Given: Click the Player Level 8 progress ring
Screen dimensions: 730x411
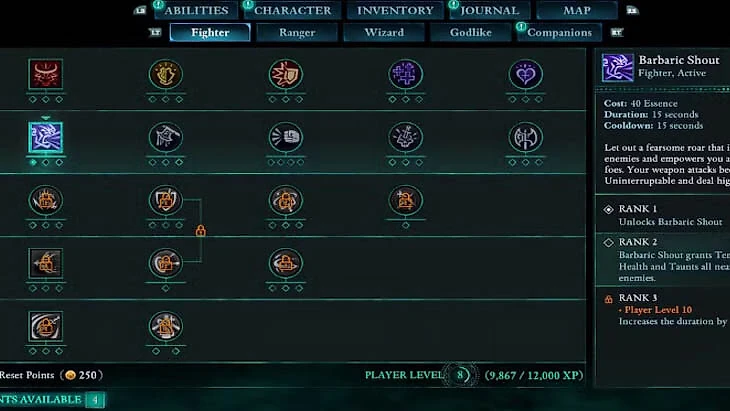Looking at the screenshot, I should click(460, 375).
